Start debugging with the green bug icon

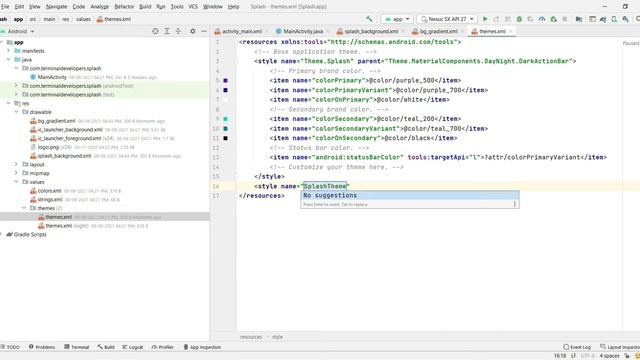[519, 19]
